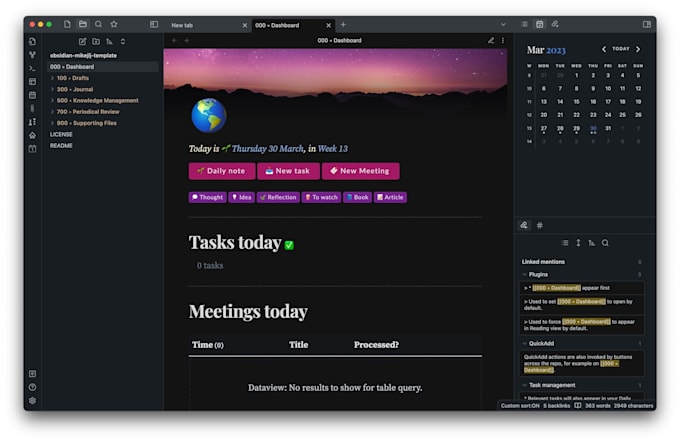Collapse the Task management backlinks group
Screen dimensions: 680x442
click(524, 385)
